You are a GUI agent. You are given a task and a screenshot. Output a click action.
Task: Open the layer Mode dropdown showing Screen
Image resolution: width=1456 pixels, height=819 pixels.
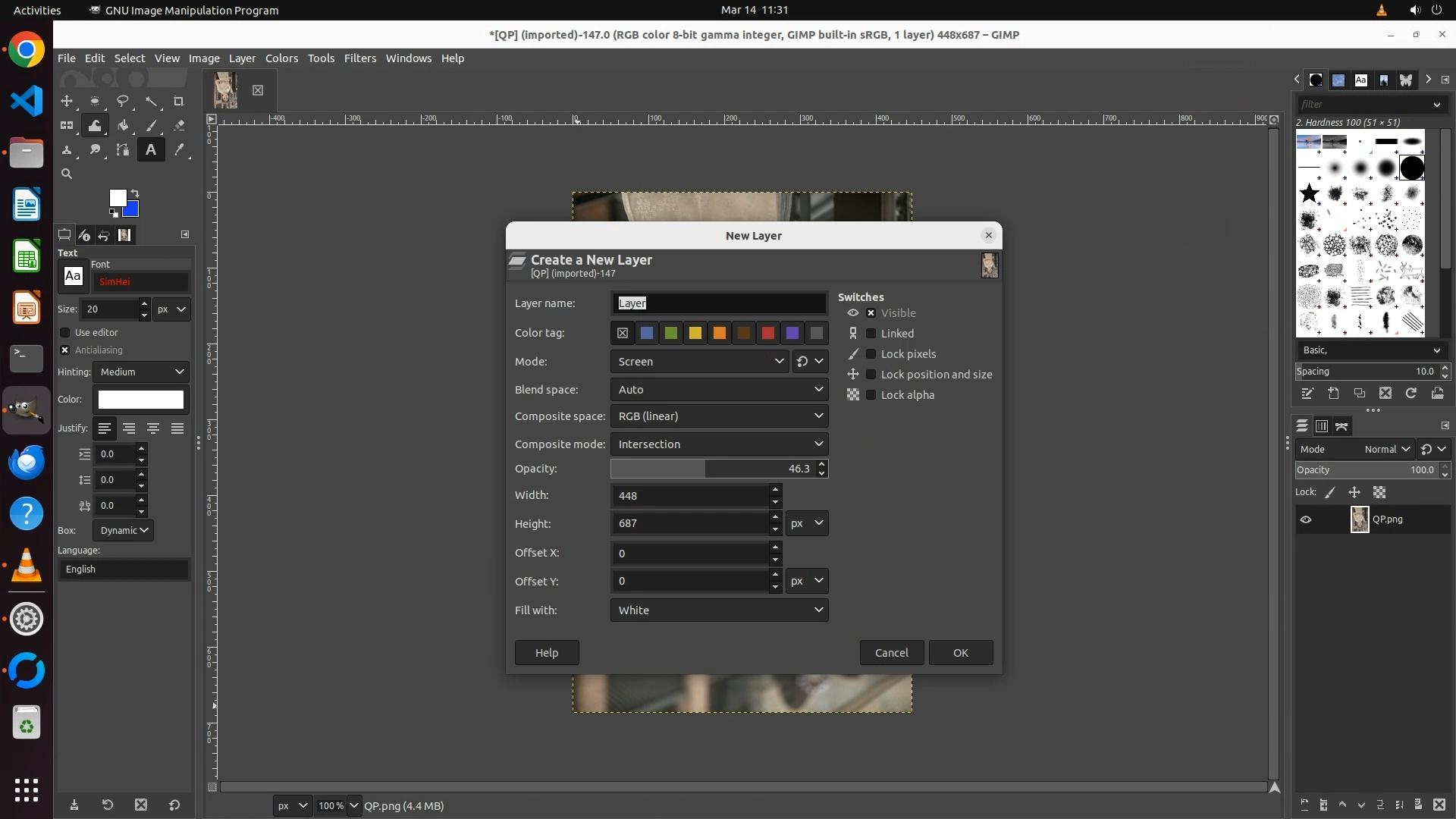click(699, 362)
